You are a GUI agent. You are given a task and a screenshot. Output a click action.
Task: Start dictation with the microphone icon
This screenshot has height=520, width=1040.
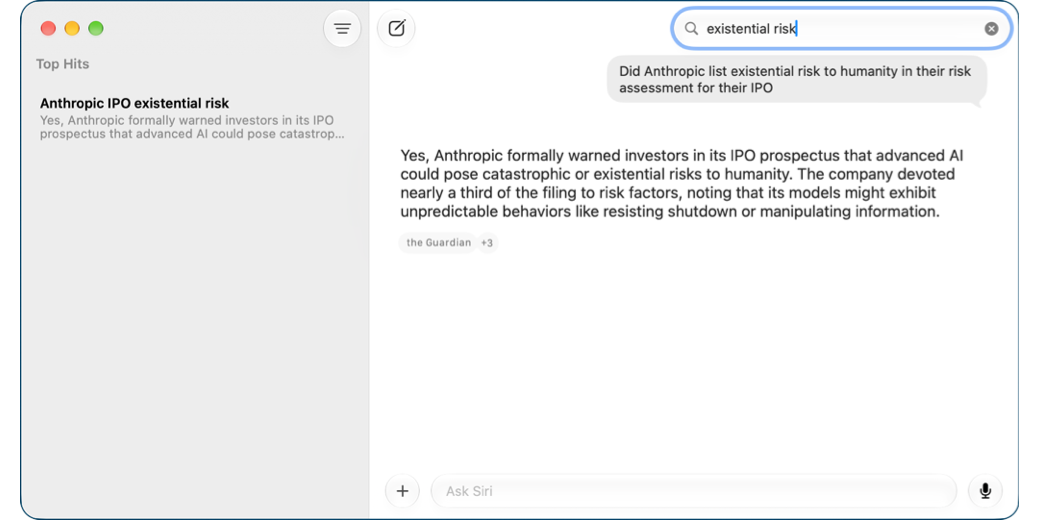pos(986,491)
